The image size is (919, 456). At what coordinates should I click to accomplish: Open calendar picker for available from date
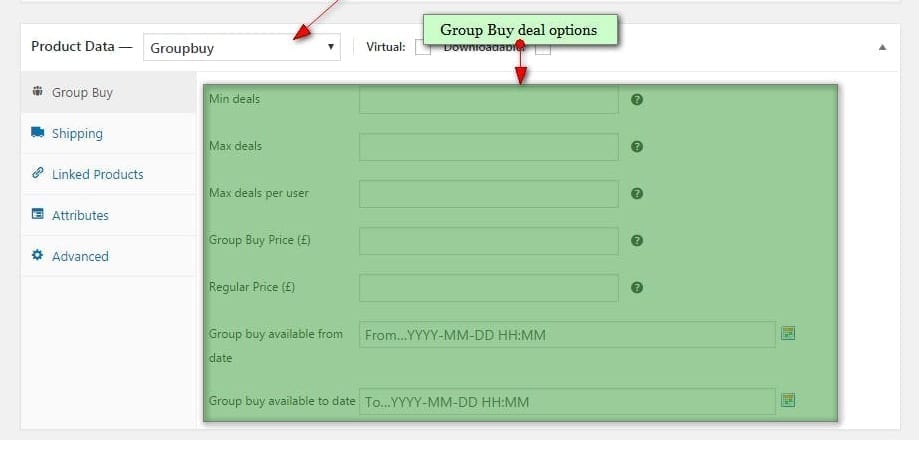(x=788, y=334)
